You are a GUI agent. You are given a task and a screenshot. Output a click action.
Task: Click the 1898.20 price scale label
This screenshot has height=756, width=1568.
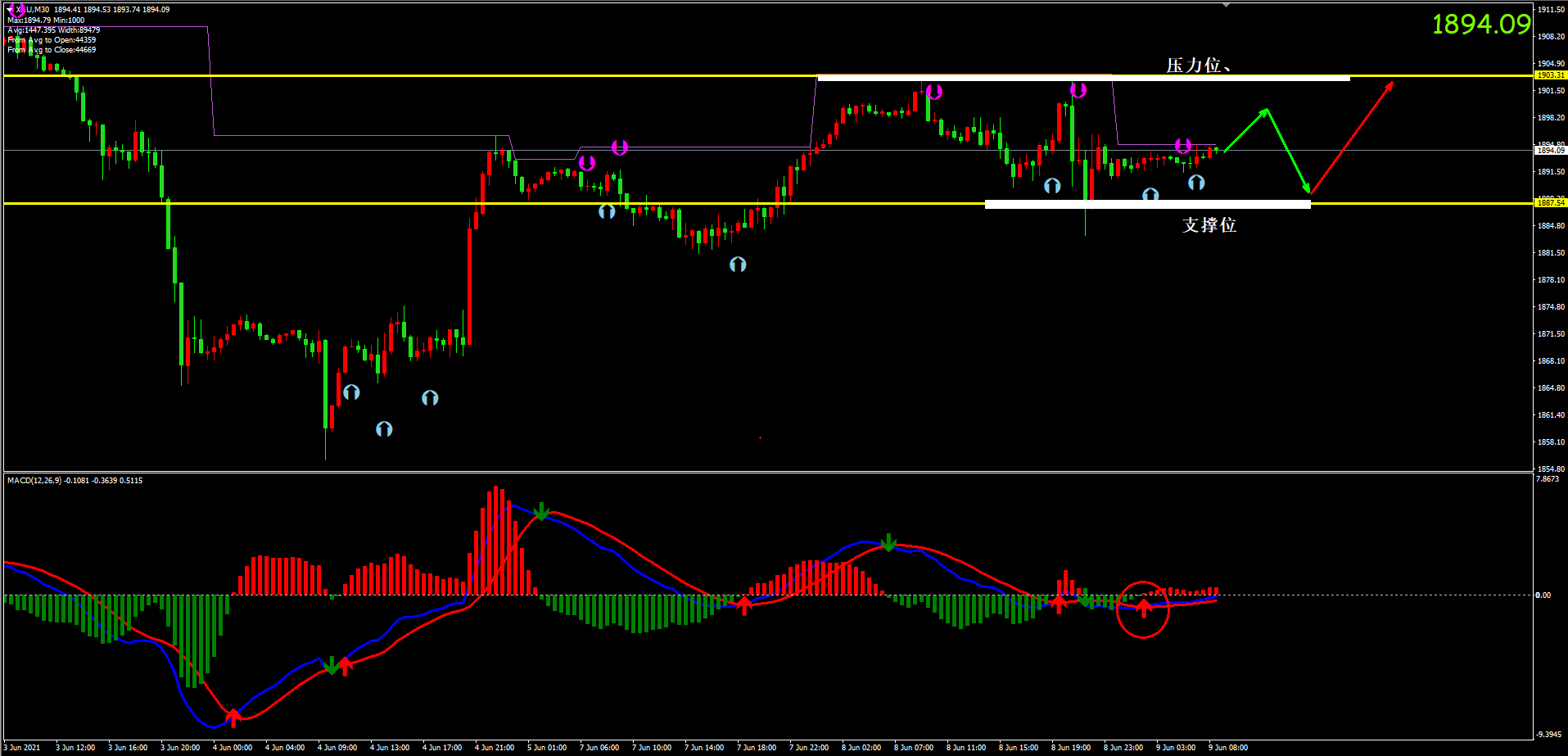click(x=1551, y=118)
